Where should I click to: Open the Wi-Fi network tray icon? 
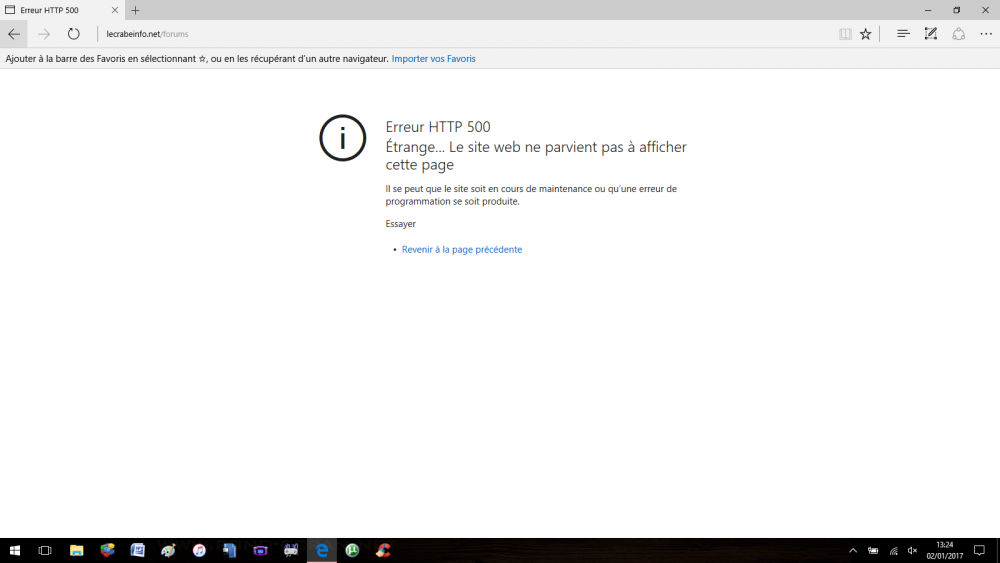(x=893, y=550)
